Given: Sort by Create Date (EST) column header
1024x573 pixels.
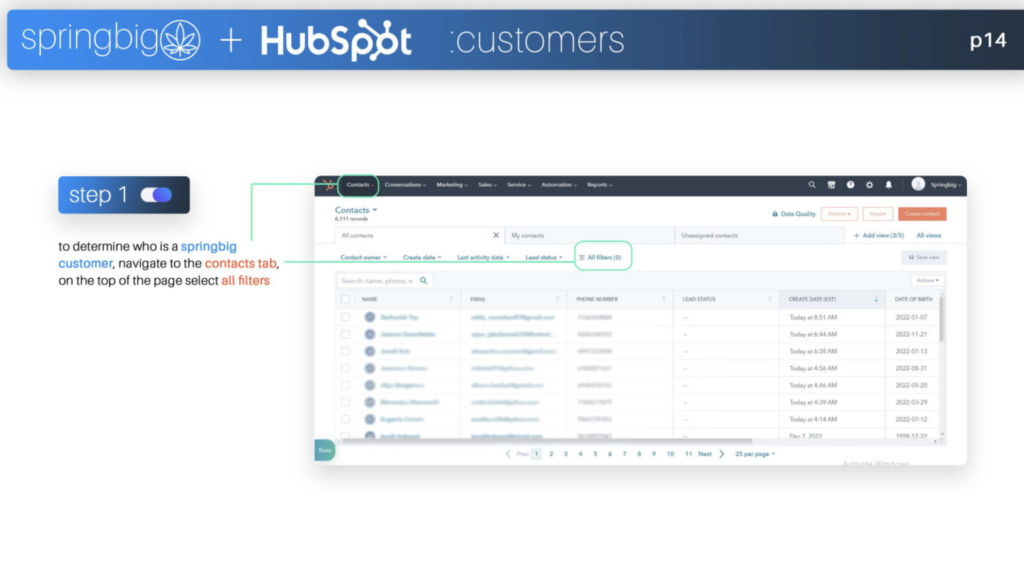Looking at the screenshot, I should pyautogui.click(x=833, y=299).
